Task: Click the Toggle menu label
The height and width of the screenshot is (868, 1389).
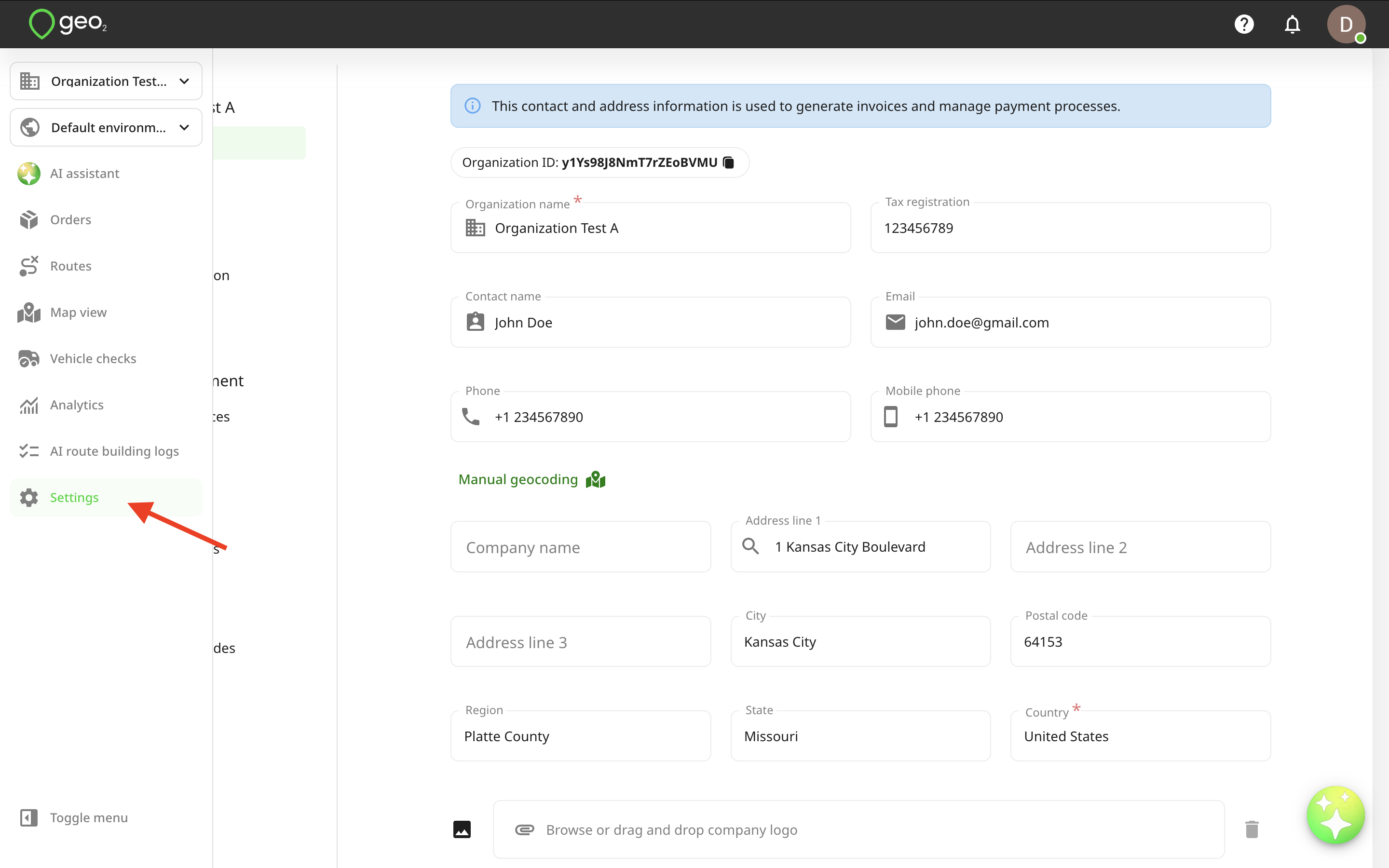Action: click(89, 817)
